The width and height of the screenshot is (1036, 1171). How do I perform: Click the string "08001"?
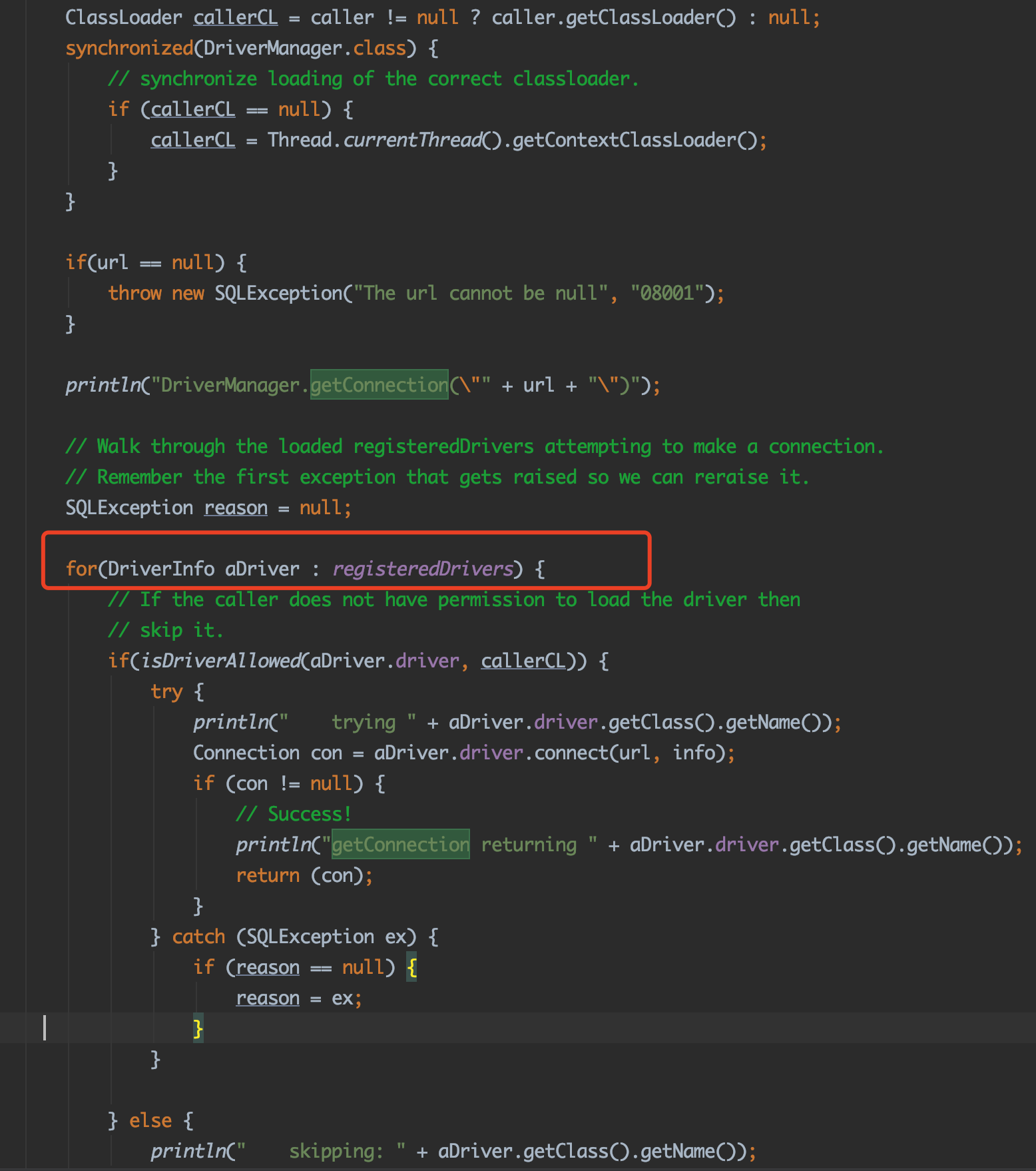(x=667, y=293)
